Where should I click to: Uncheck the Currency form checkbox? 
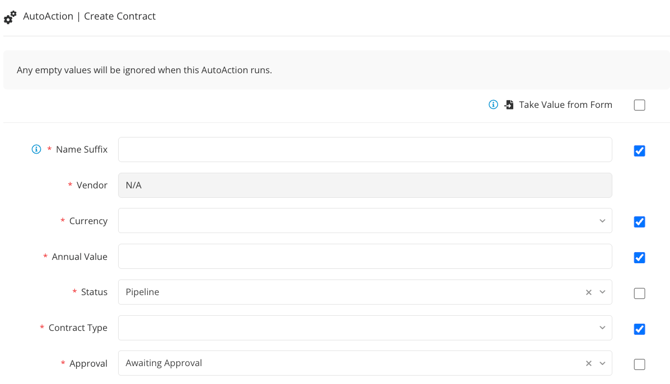pos(639,222)
